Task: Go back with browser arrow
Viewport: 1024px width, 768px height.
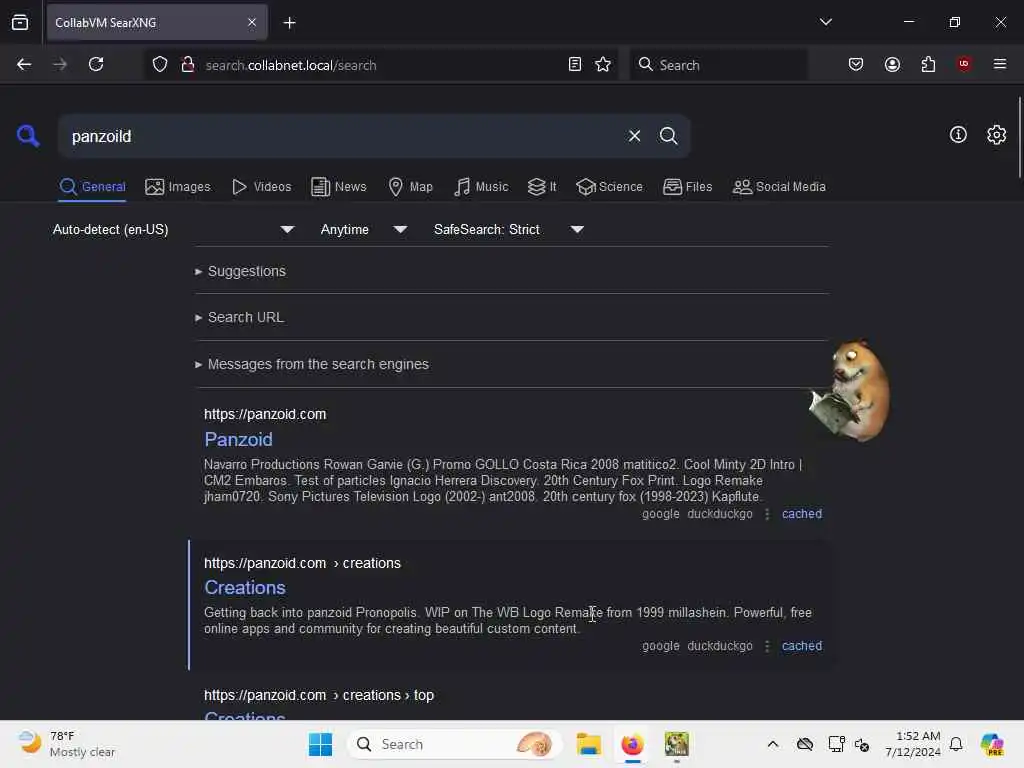Action: [x=24, y=64]
